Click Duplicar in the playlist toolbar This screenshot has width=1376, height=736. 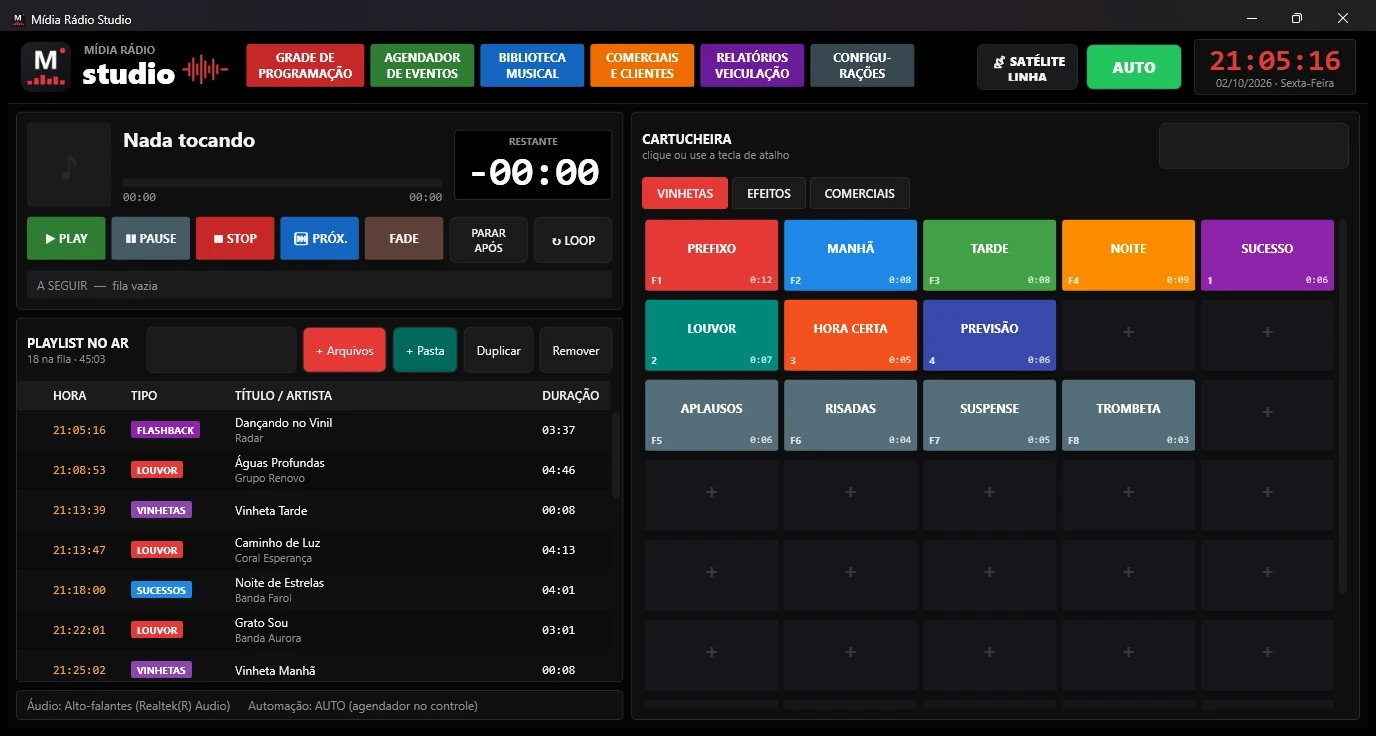[x=499, y=350]
